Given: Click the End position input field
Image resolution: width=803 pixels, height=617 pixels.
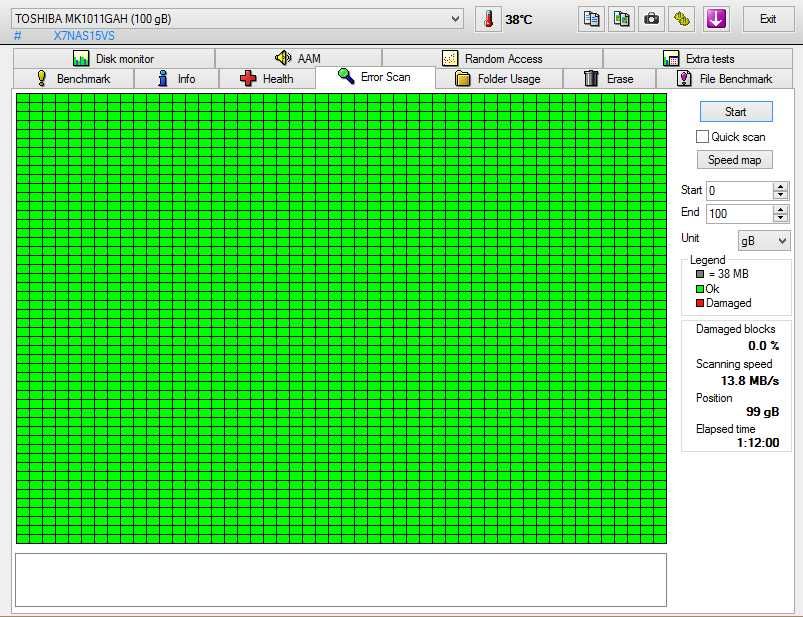Looking at the screenshot, I should coord(739,214).
